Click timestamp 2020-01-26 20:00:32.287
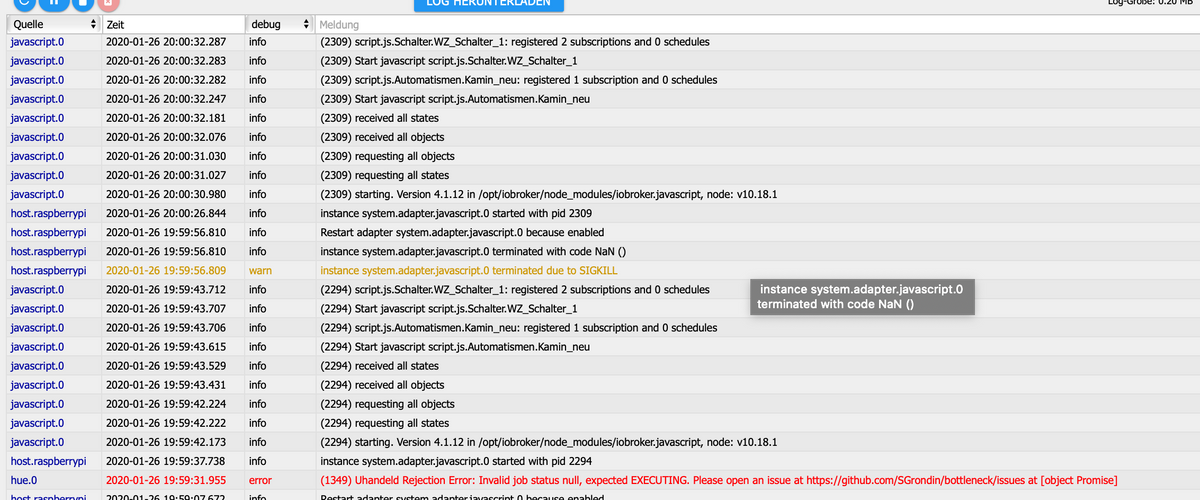 coord(166,42)
